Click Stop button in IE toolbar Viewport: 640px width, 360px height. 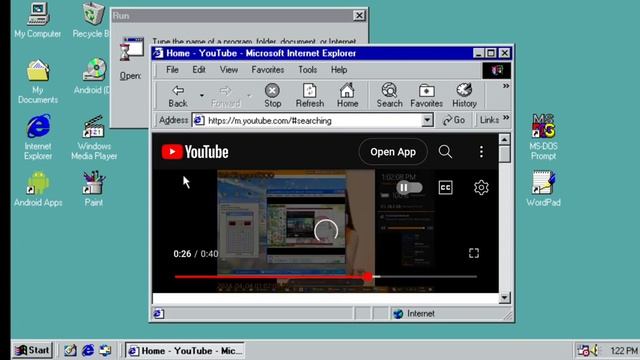[272, 96]
